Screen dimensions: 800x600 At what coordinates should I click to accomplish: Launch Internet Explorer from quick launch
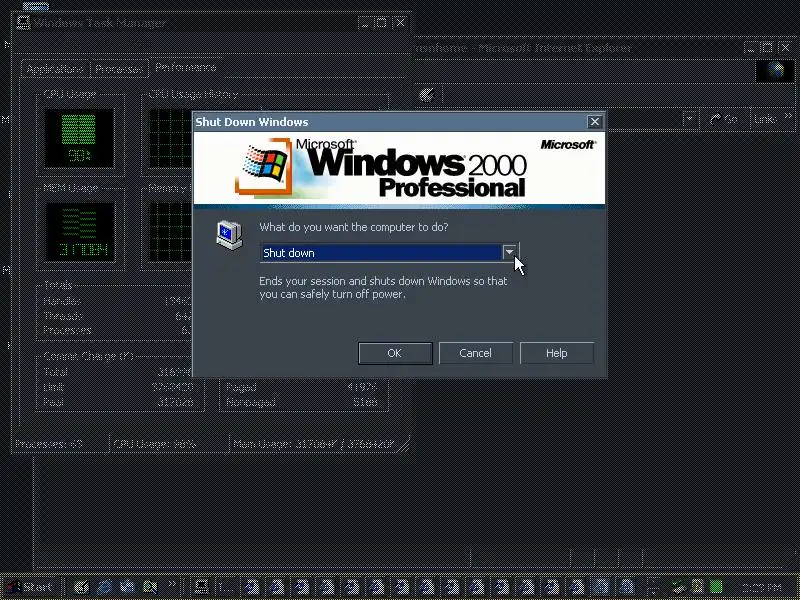[x=105, y=587]
